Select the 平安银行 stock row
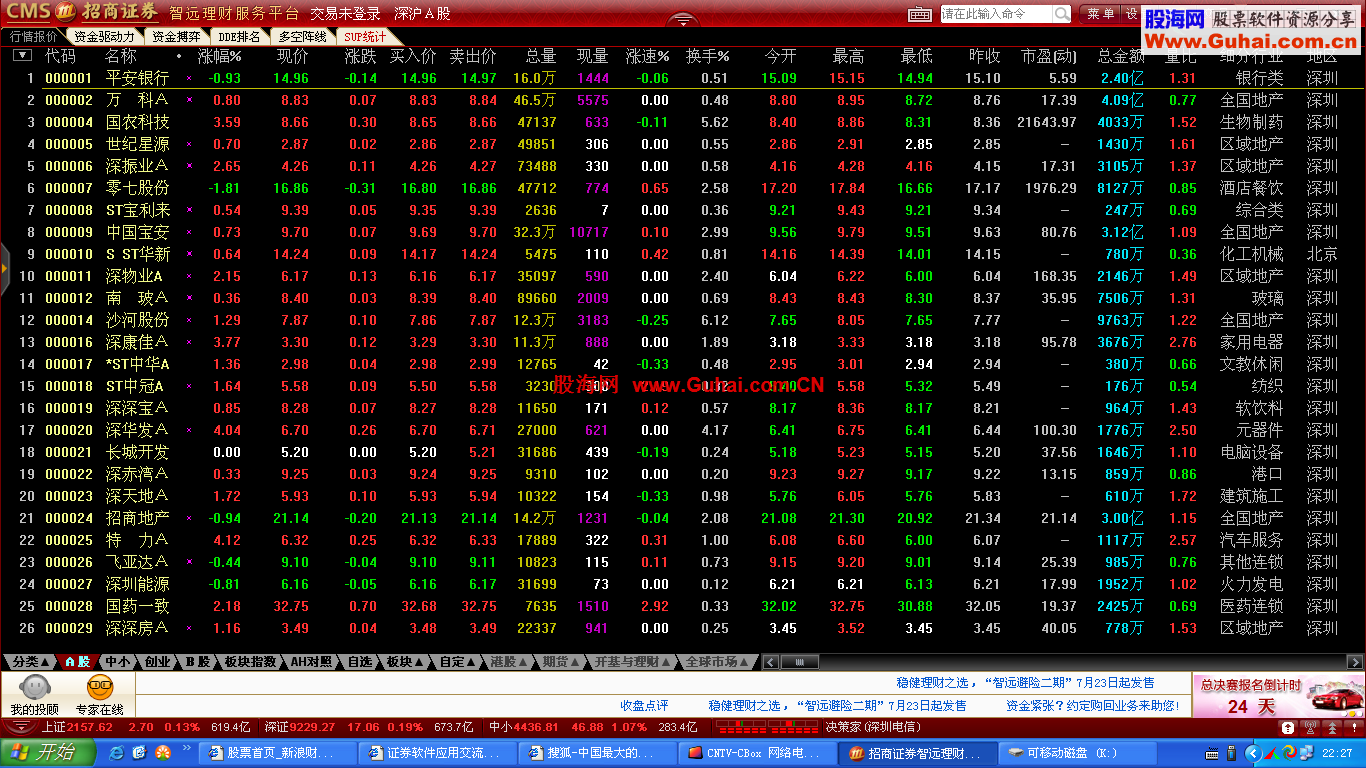The image size is (1366, 768). pos(683,78)
